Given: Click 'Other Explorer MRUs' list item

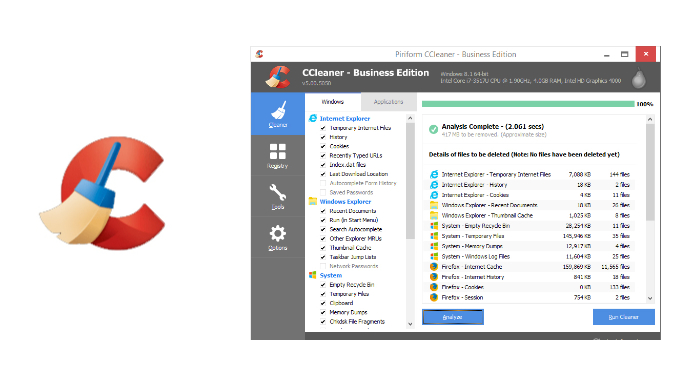Looking at the screenshot, I should (355, 239).
